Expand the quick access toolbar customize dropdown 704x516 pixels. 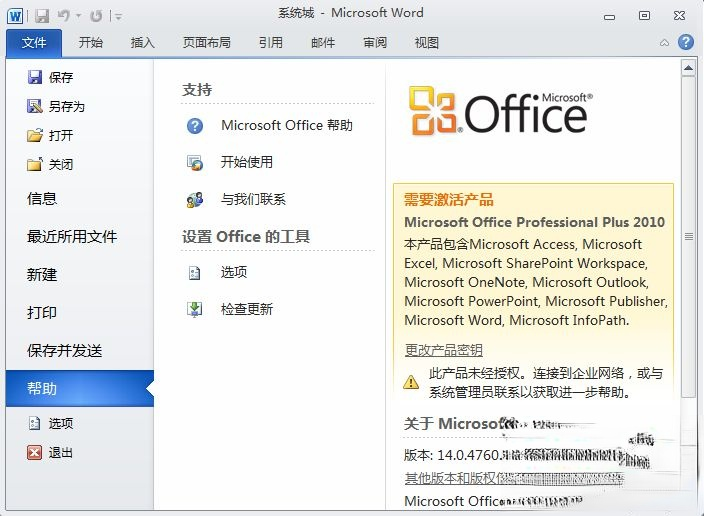118,16
